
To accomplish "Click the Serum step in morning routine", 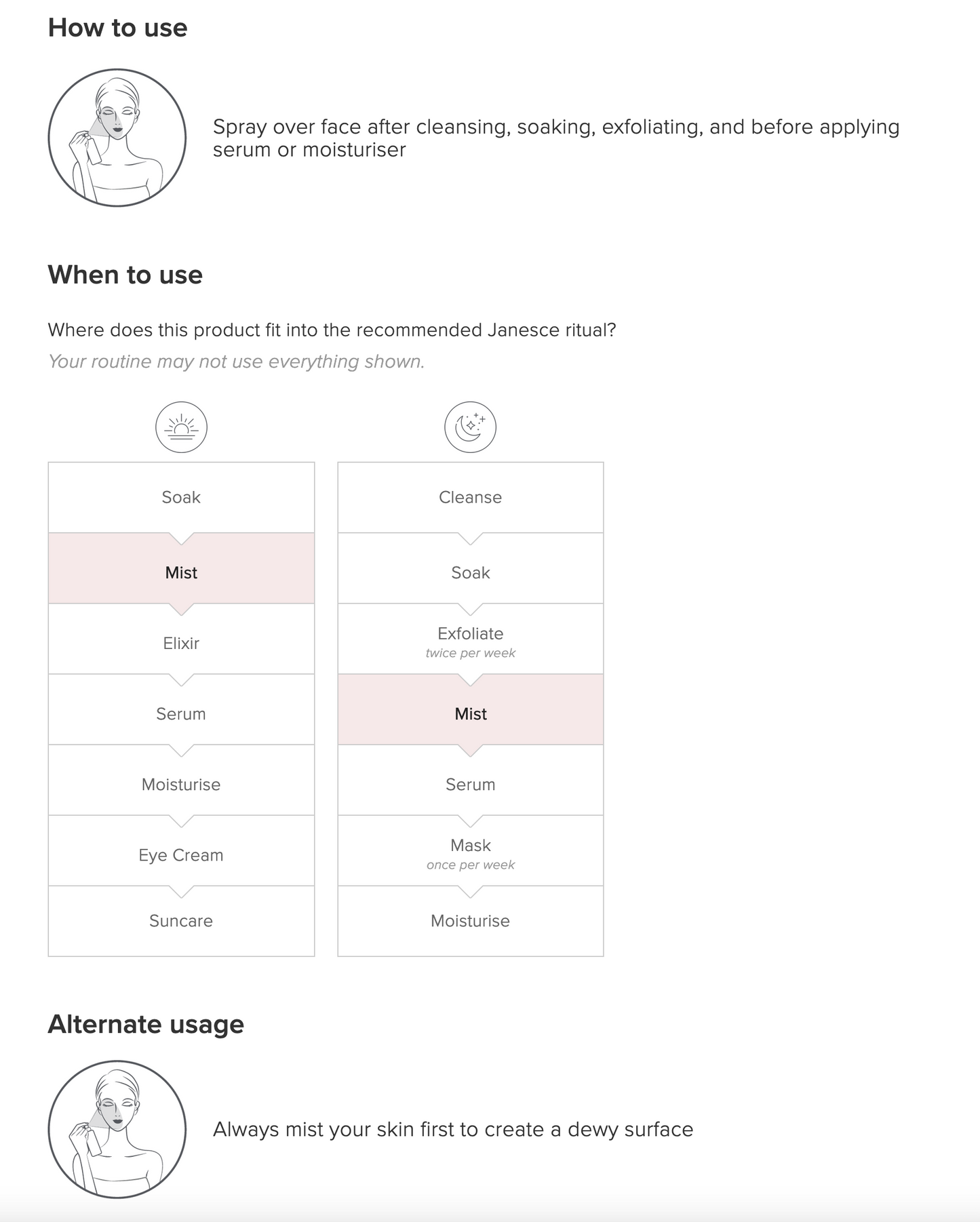I will click(181, 713).
